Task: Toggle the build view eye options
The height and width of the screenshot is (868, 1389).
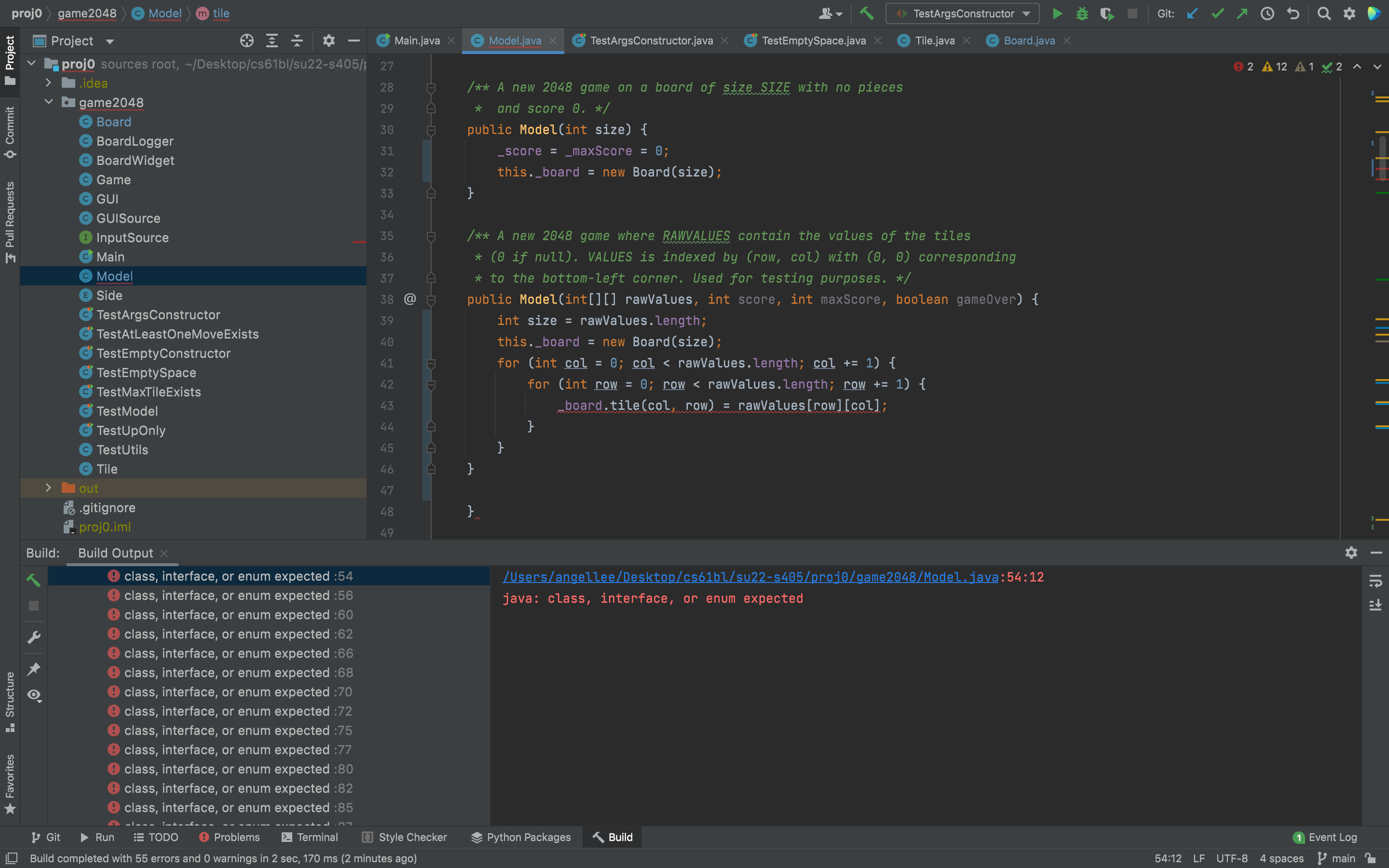Action: (x=34, y=695)
